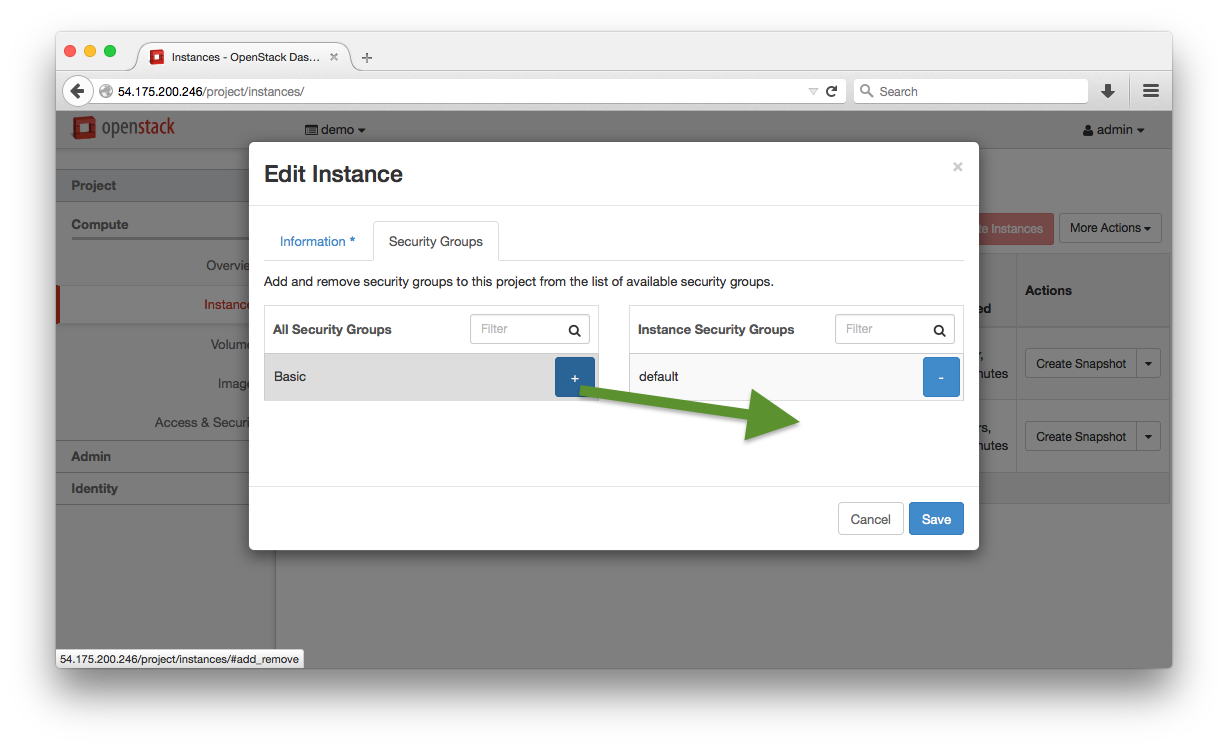
Task: Focus the Instance Security Groups filter field
Action: (883, 329)
